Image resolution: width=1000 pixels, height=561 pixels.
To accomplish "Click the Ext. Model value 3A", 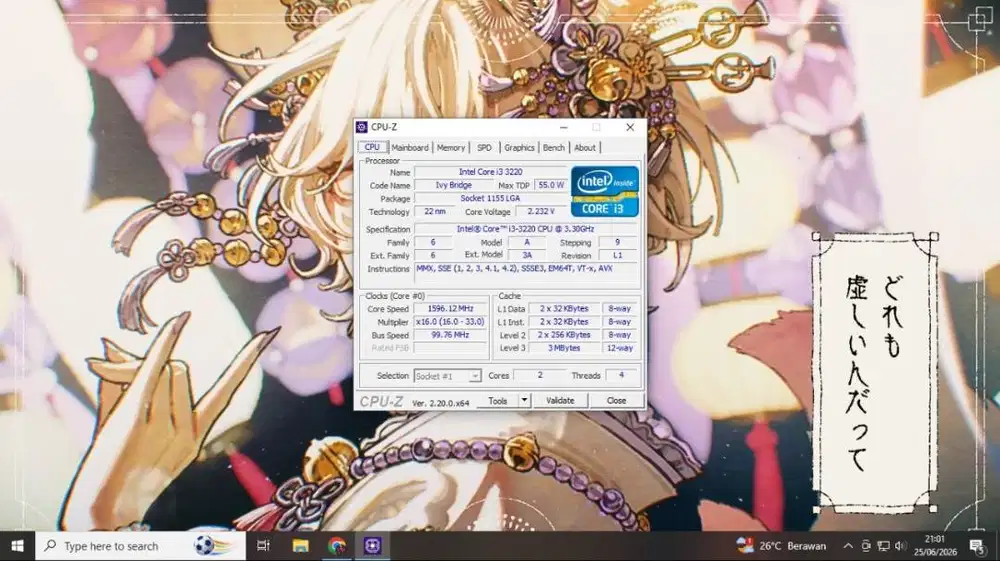I will coord(527,255).
